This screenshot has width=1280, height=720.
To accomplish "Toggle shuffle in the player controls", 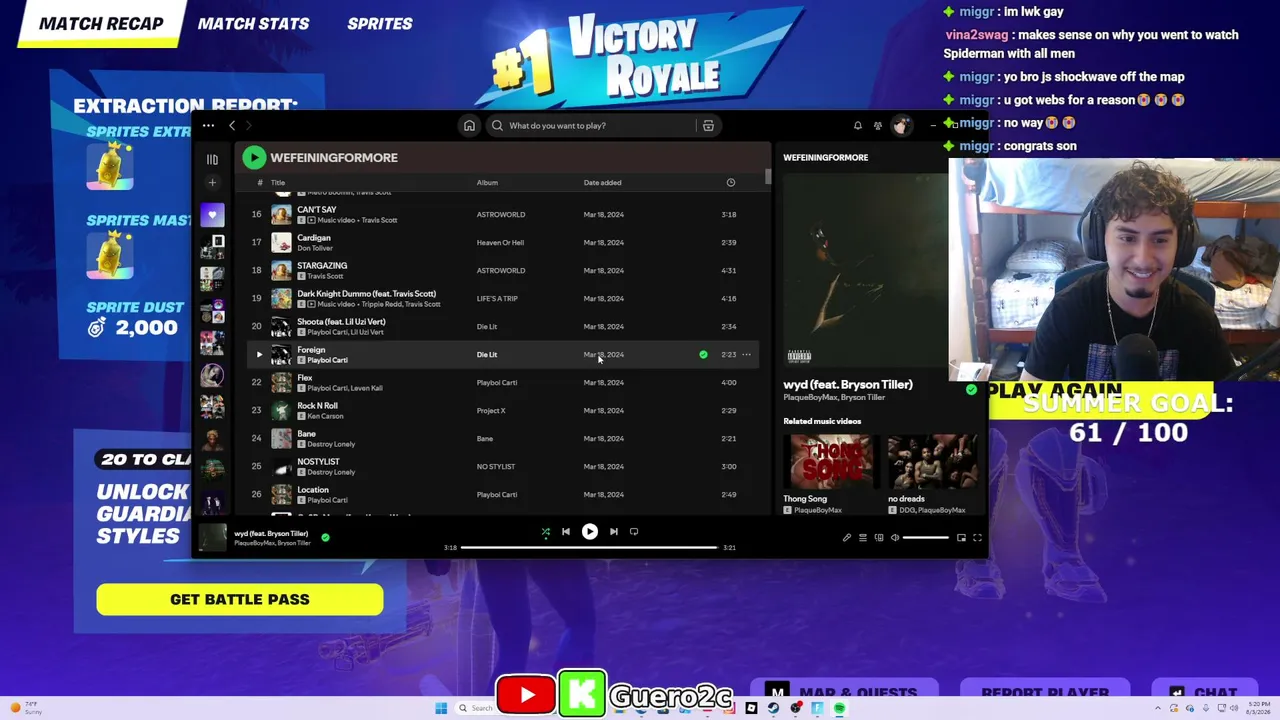I will (545, 532).
